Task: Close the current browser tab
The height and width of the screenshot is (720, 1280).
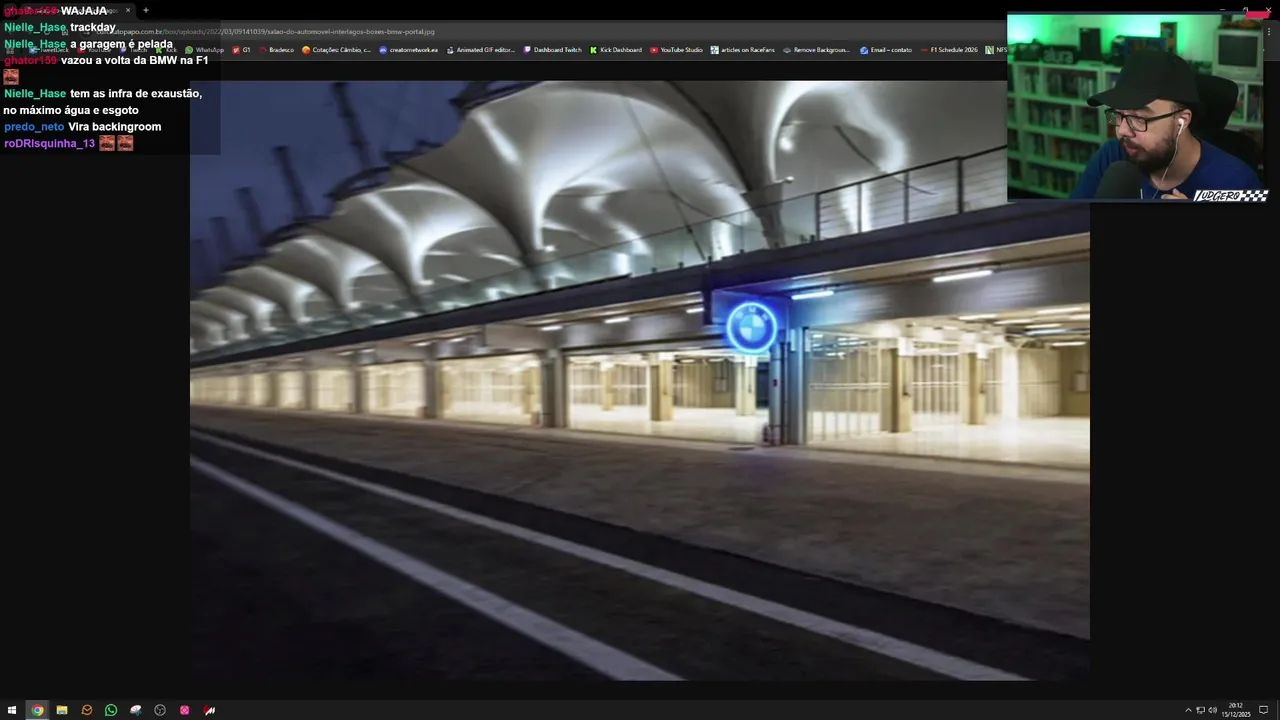Action: tap(128, 10)
